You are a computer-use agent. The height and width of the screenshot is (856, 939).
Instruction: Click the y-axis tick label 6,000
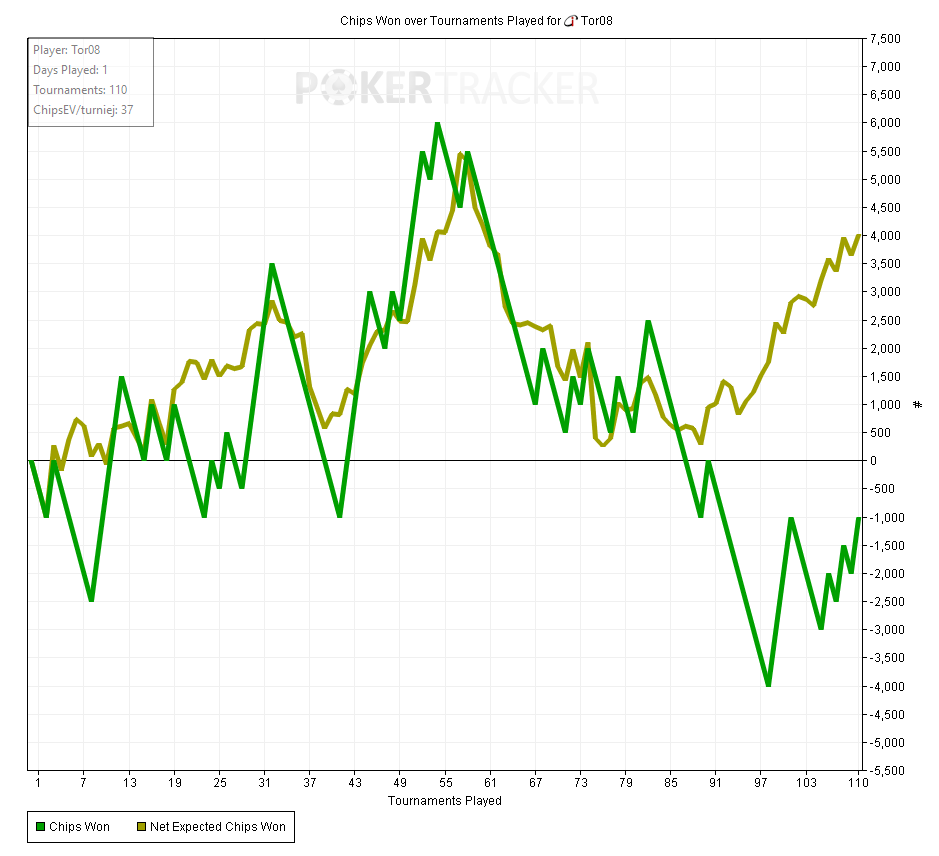[x=885, y=123]
